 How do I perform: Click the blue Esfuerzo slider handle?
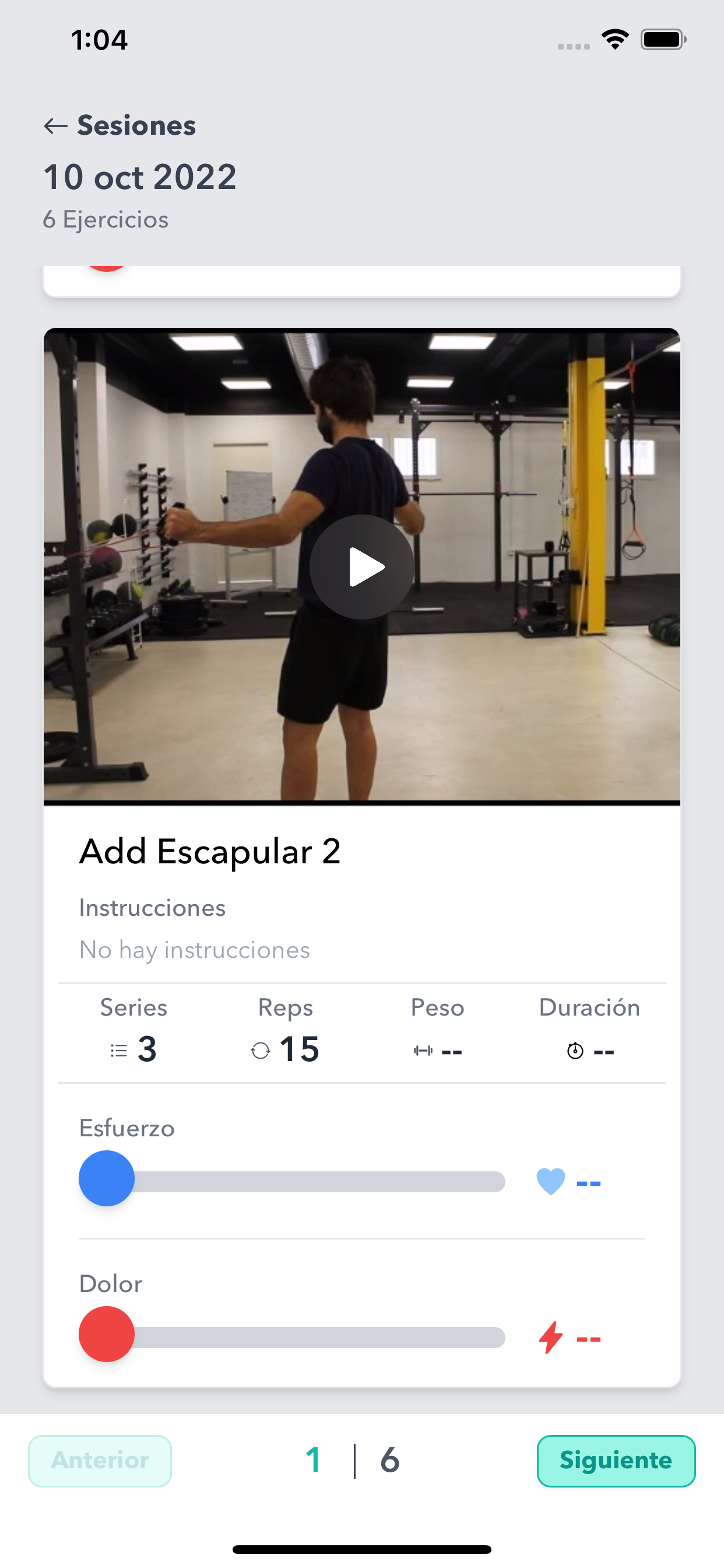coord(107,1178)
